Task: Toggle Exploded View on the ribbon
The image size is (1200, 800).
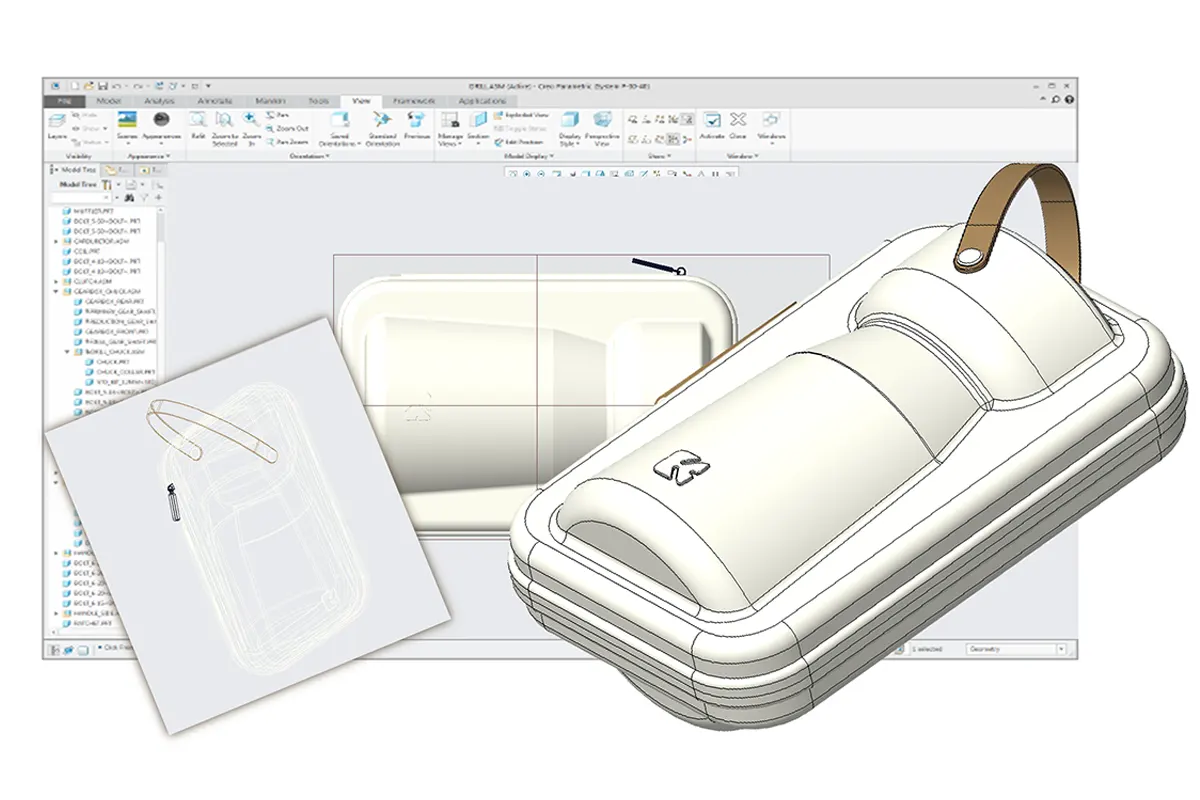Action: tap(518, 115)
